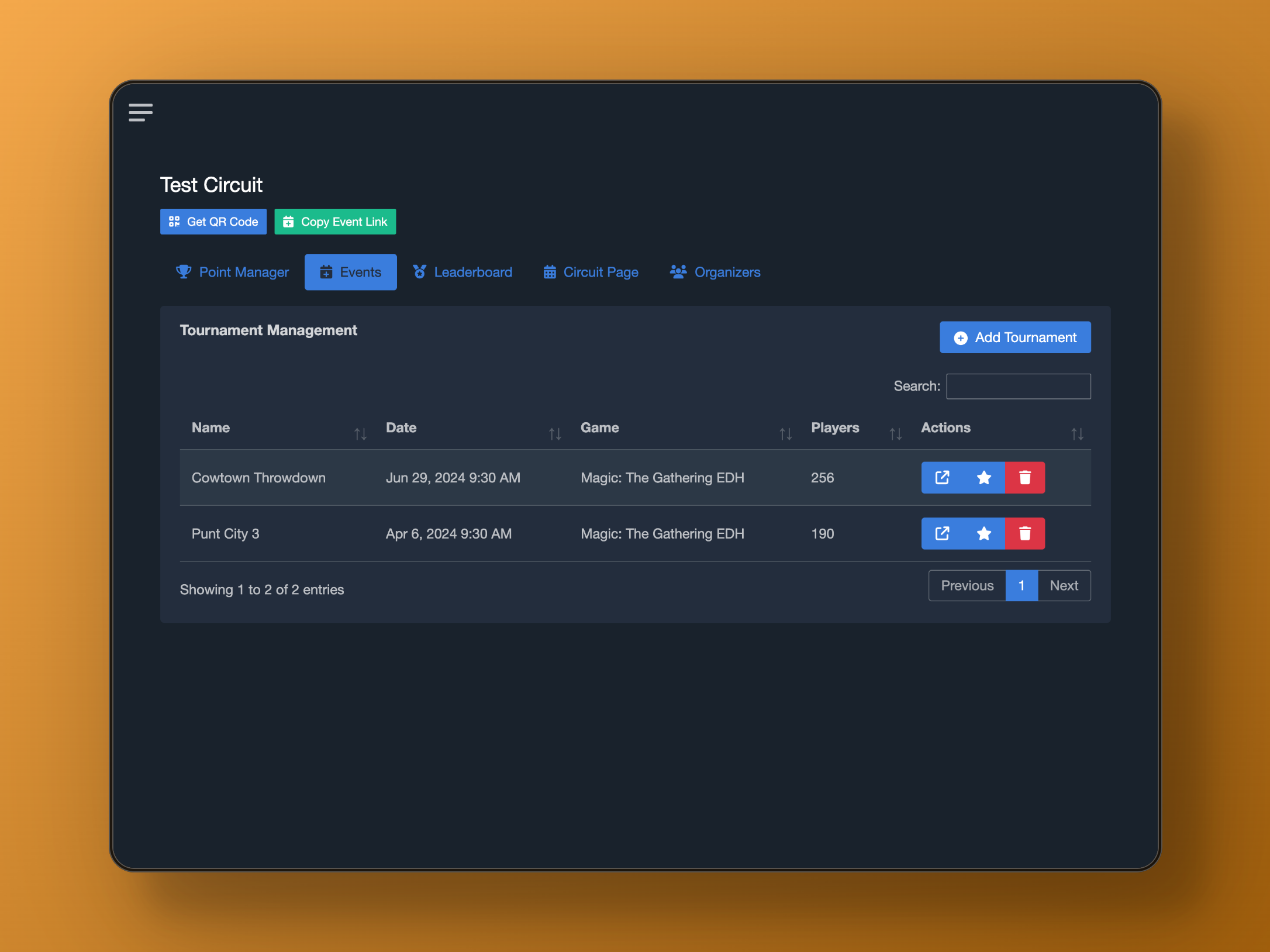Copy the event link

pos(335,222)
